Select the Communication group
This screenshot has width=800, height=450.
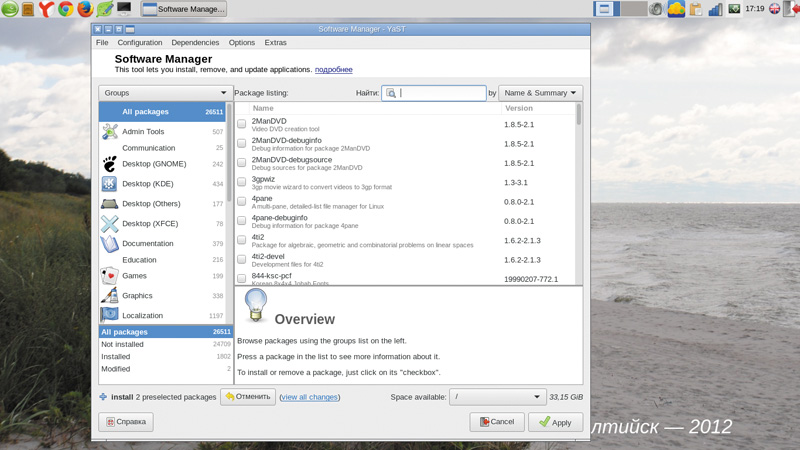[x=162, y=148]
